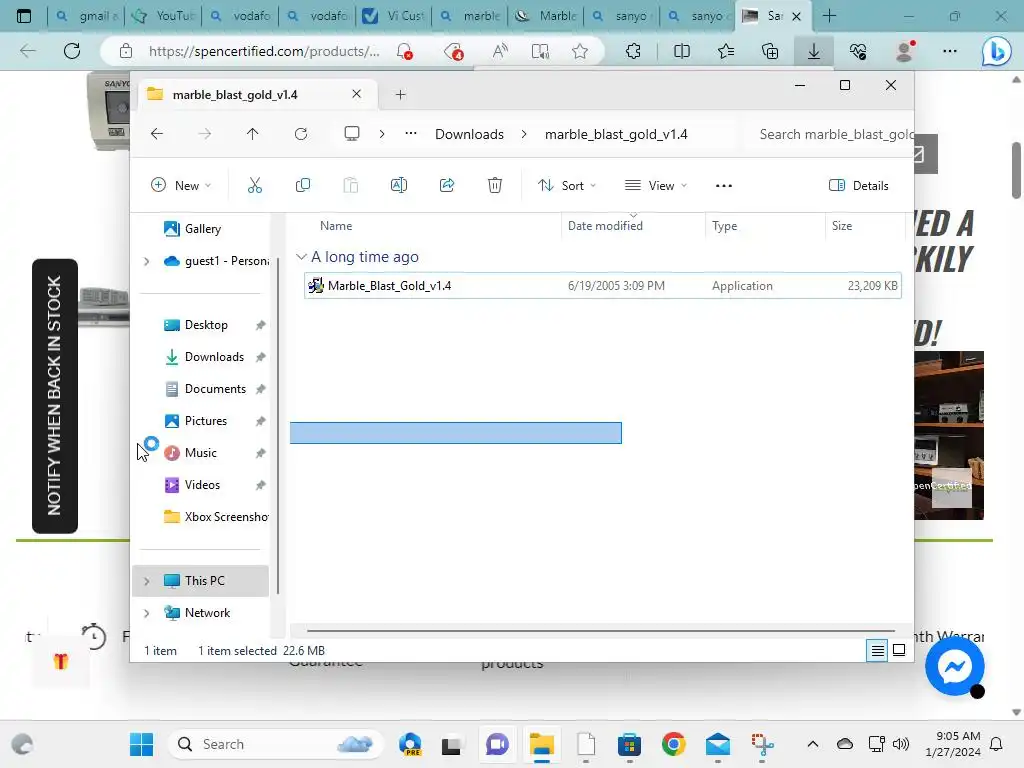Viewport: 1024px width, 768px height.
Task: Open a new Edge browser tab
Action: tap(829, 16)
